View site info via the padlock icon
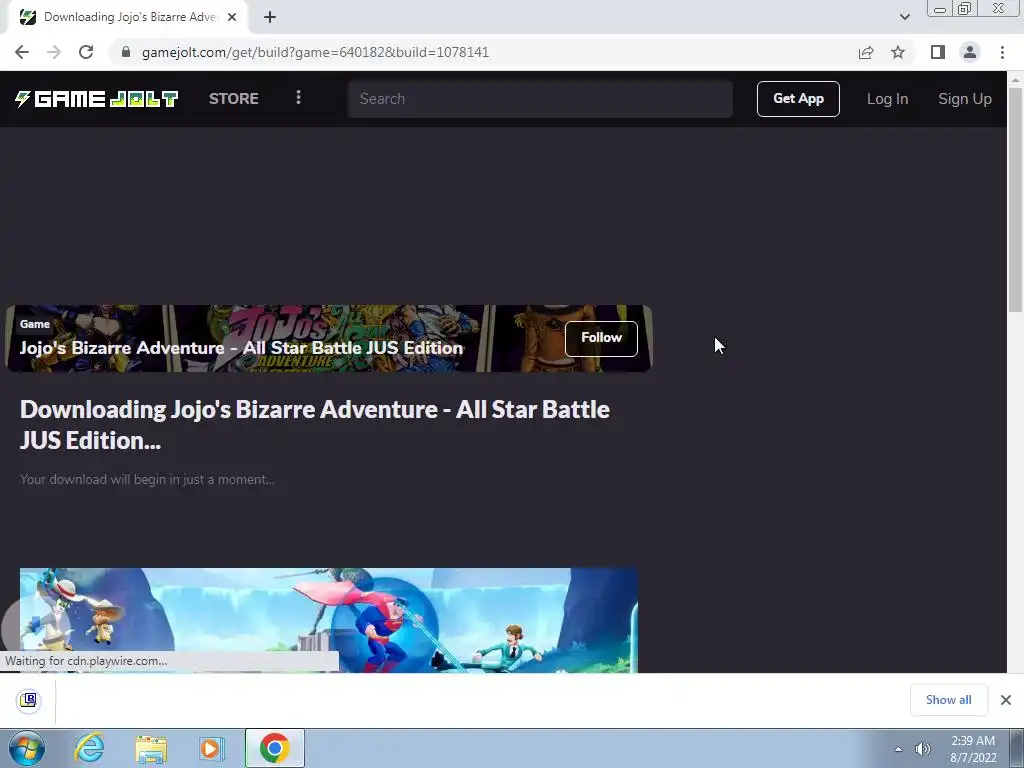Viewport: 1024px width, 768px height. tap(126, 52)
